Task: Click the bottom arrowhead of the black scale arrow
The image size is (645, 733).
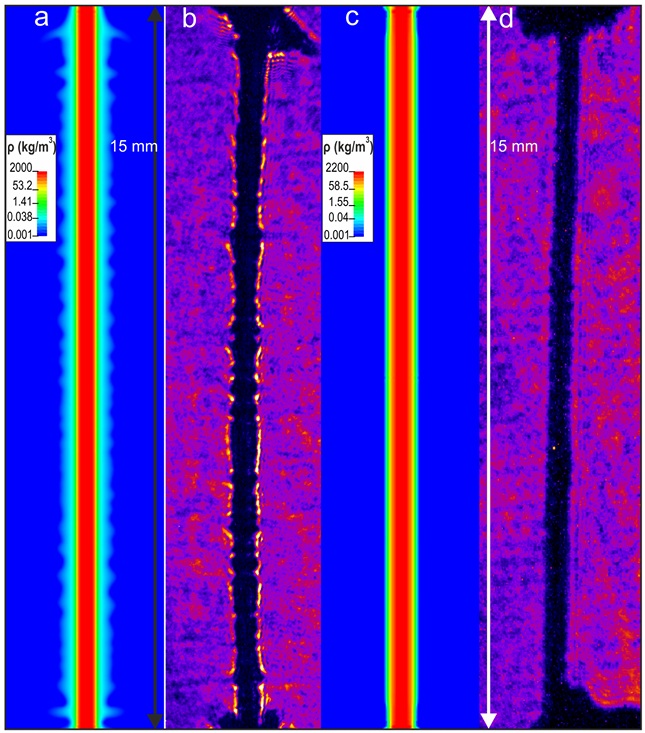Action: click(x=153, y=718)
